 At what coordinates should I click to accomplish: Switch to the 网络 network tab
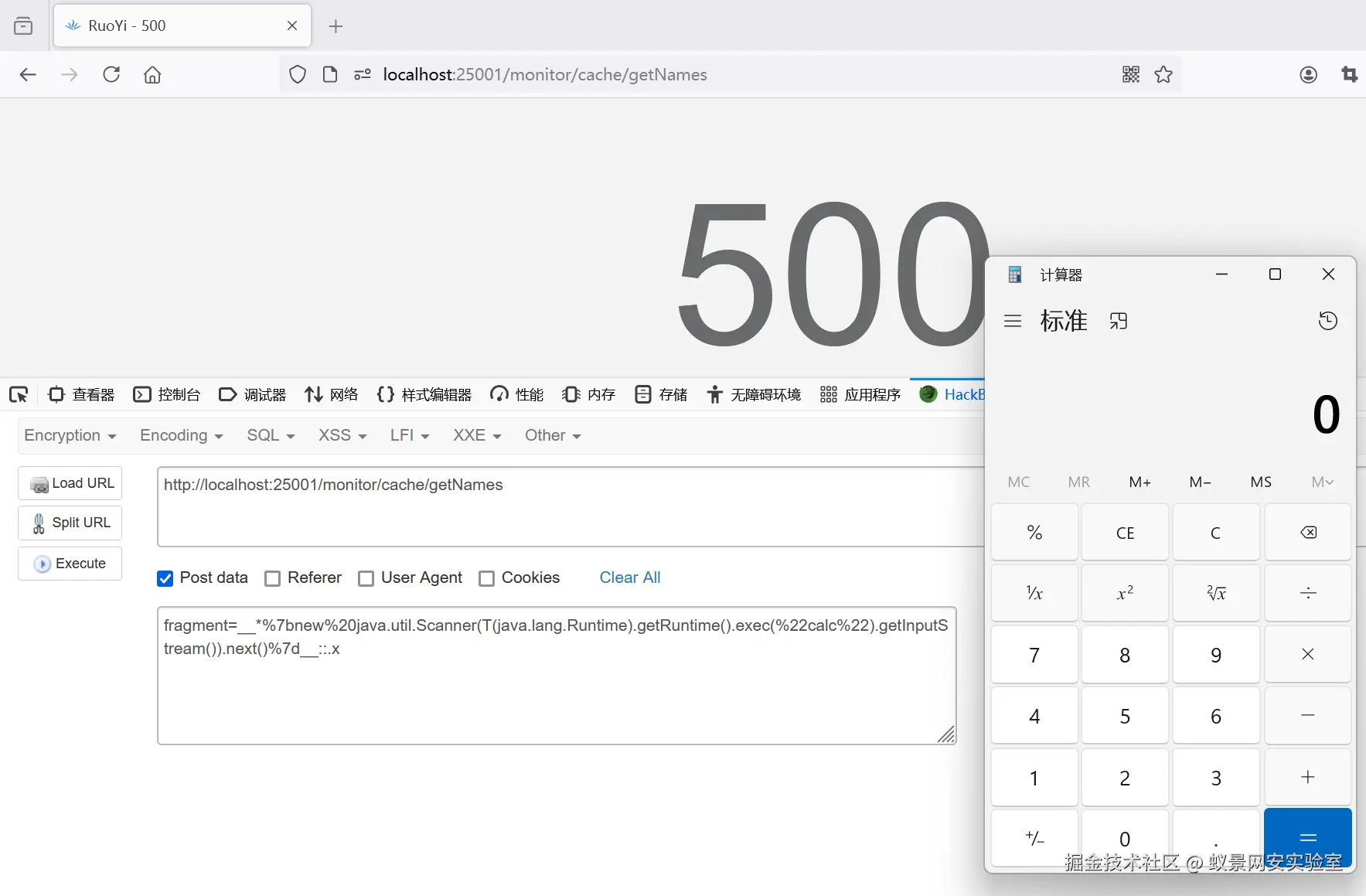(331, 395)
